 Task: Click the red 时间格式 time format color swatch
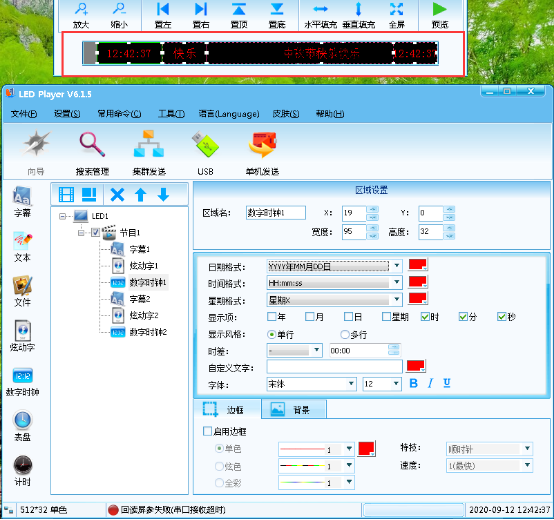click(418, 282)
